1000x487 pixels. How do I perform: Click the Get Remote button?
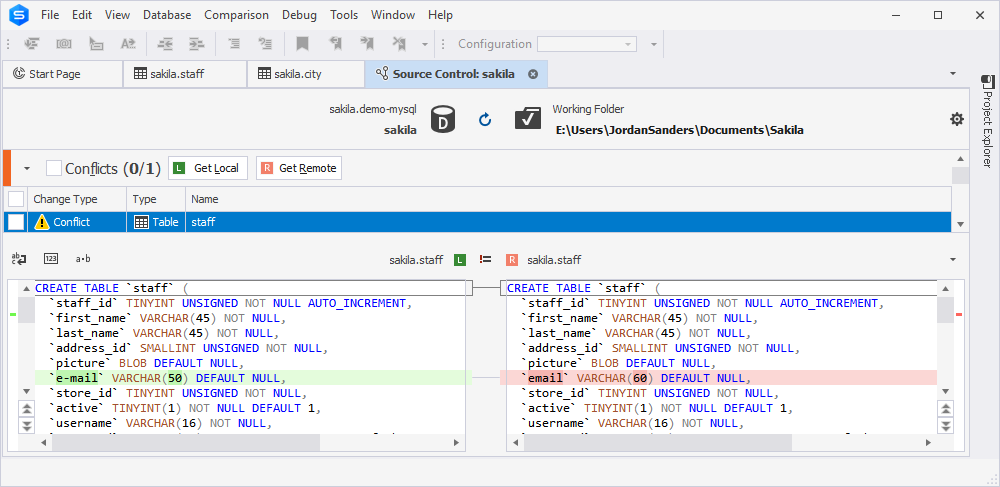(298, 168)
